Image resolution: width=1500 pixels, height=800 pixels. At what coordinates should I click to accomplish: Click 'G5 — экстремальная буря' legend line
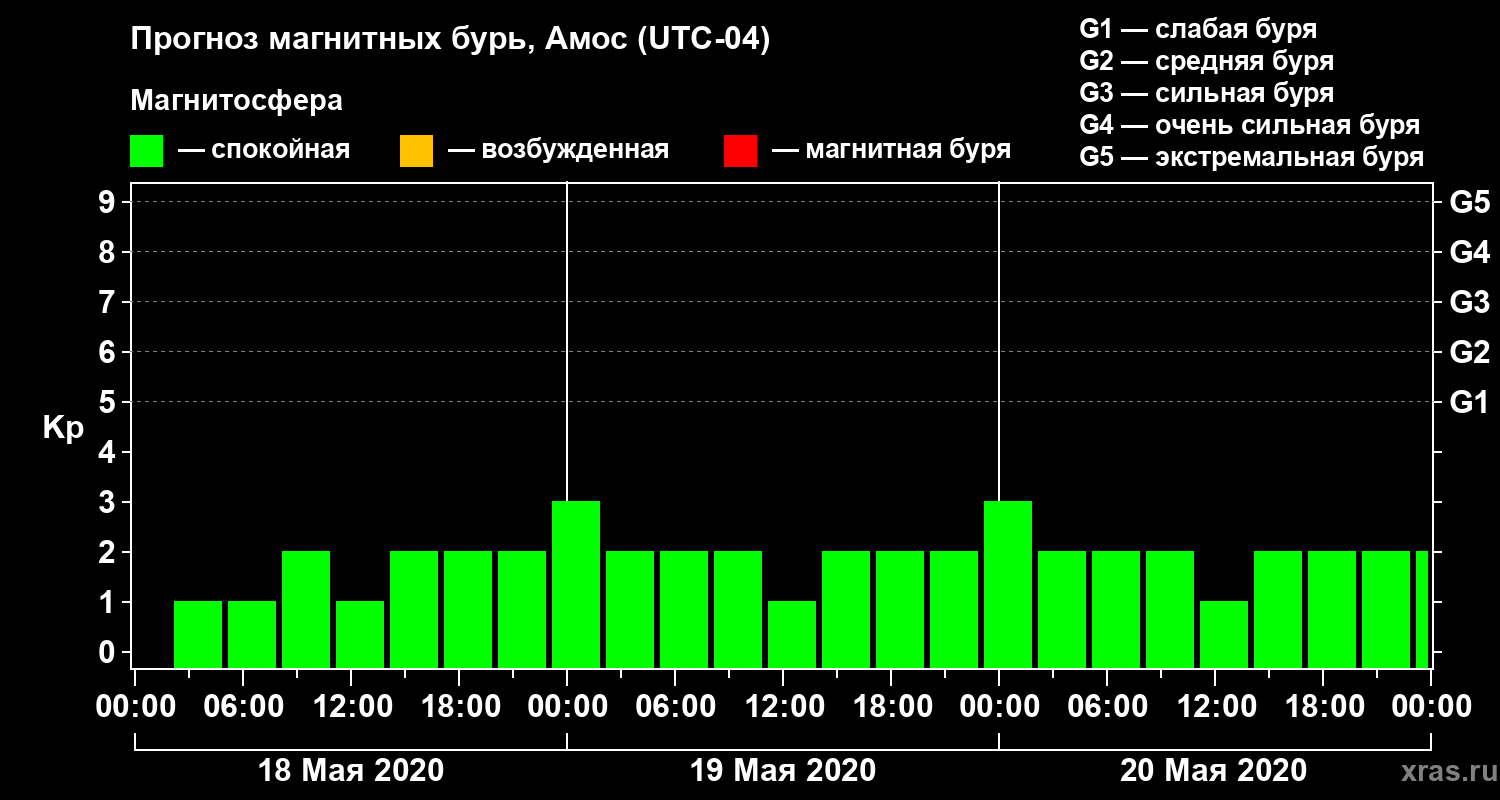(x=1251, y=158)
